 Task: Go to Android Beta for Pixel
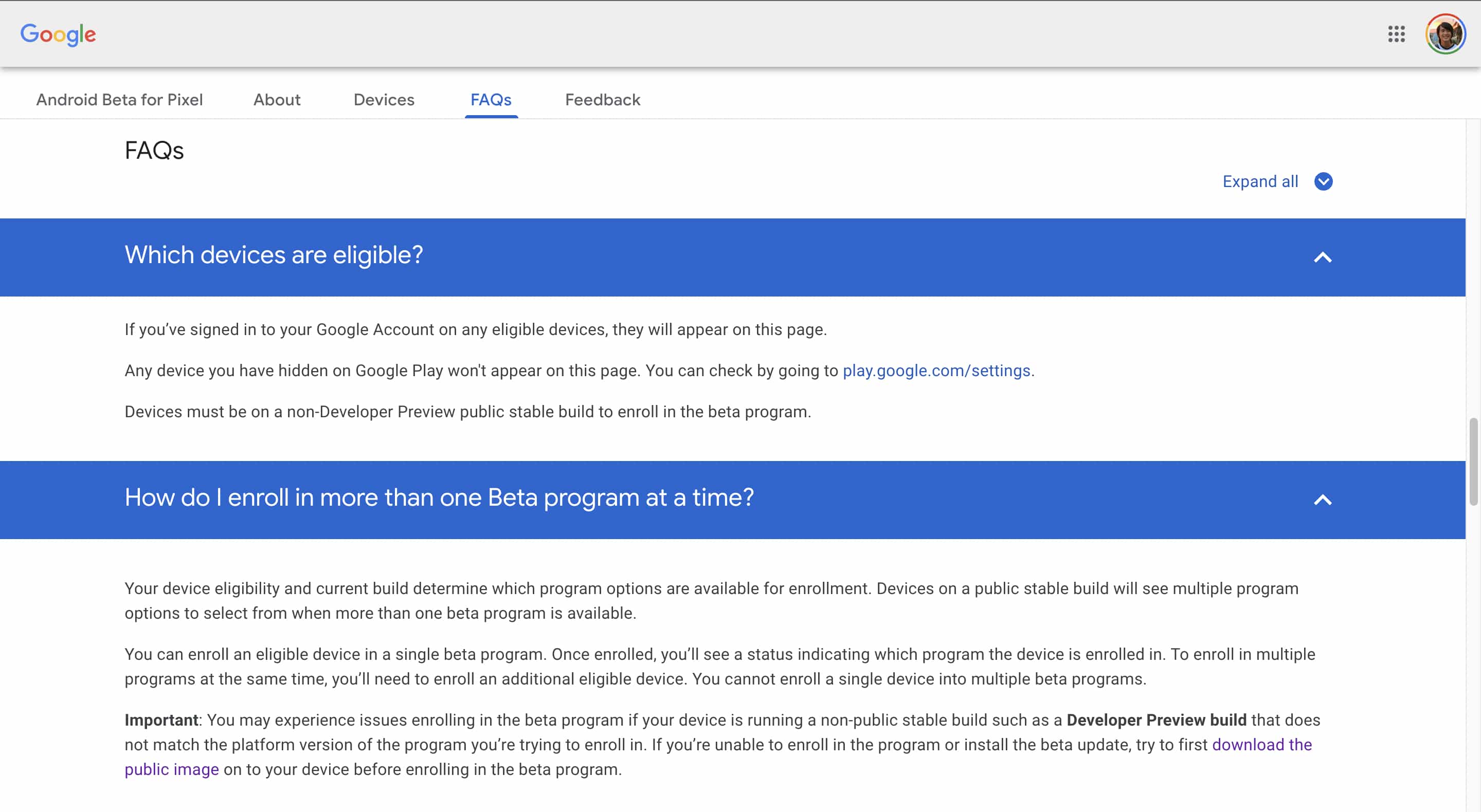(x=120, y=99)
